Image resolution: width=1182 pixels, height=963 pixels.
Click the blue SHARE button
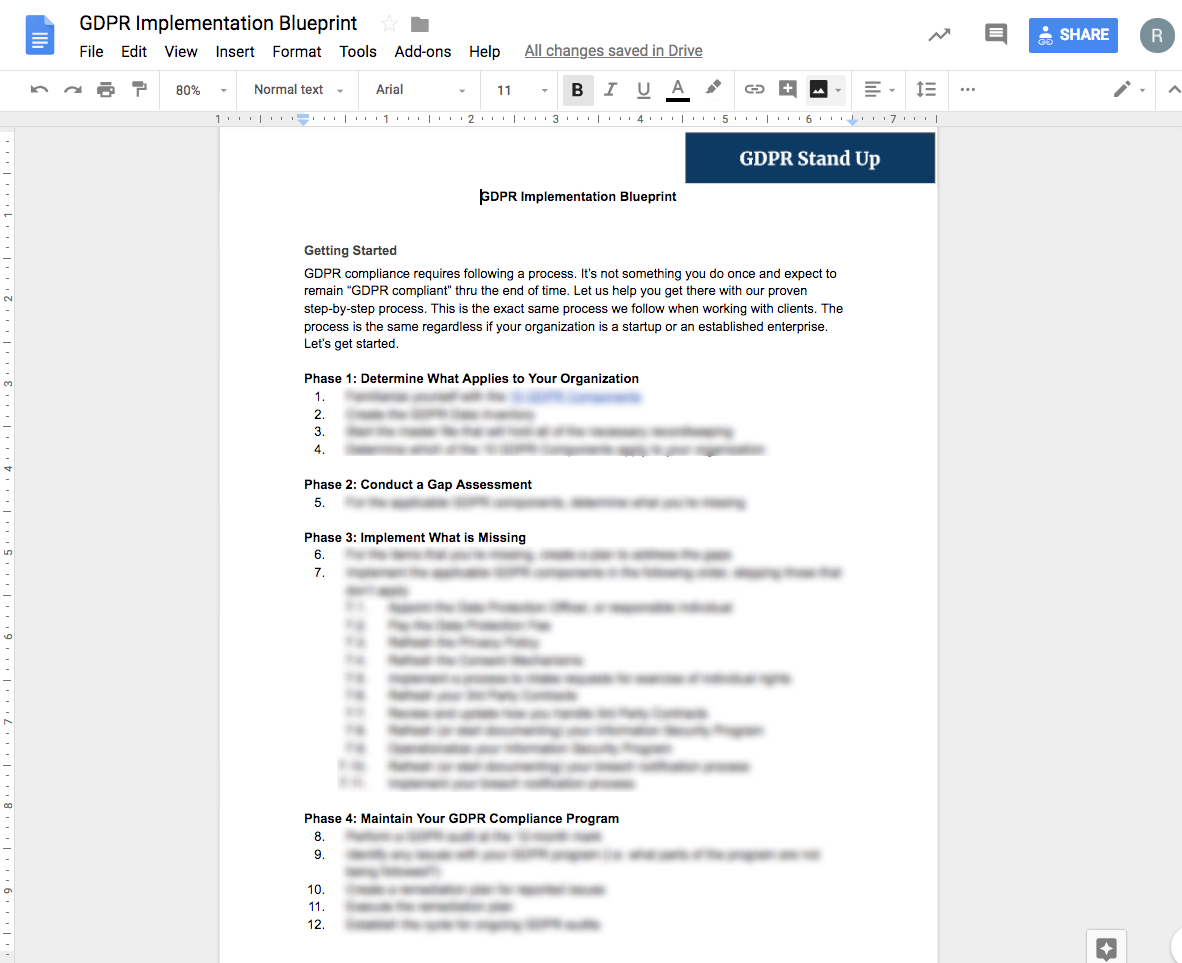pos(1073,35)
